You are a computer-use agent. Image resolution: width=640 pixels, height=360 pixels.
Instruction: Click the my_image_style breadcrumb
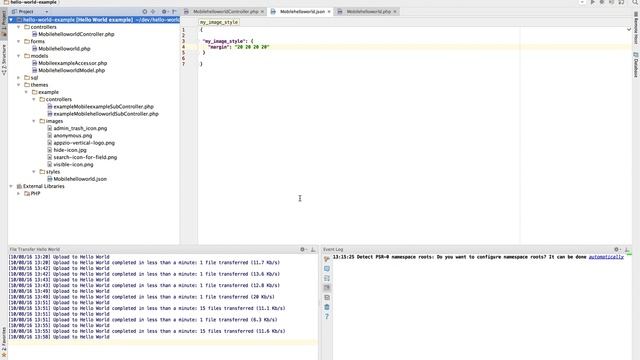pyautogui.click(x=219, y=22)
